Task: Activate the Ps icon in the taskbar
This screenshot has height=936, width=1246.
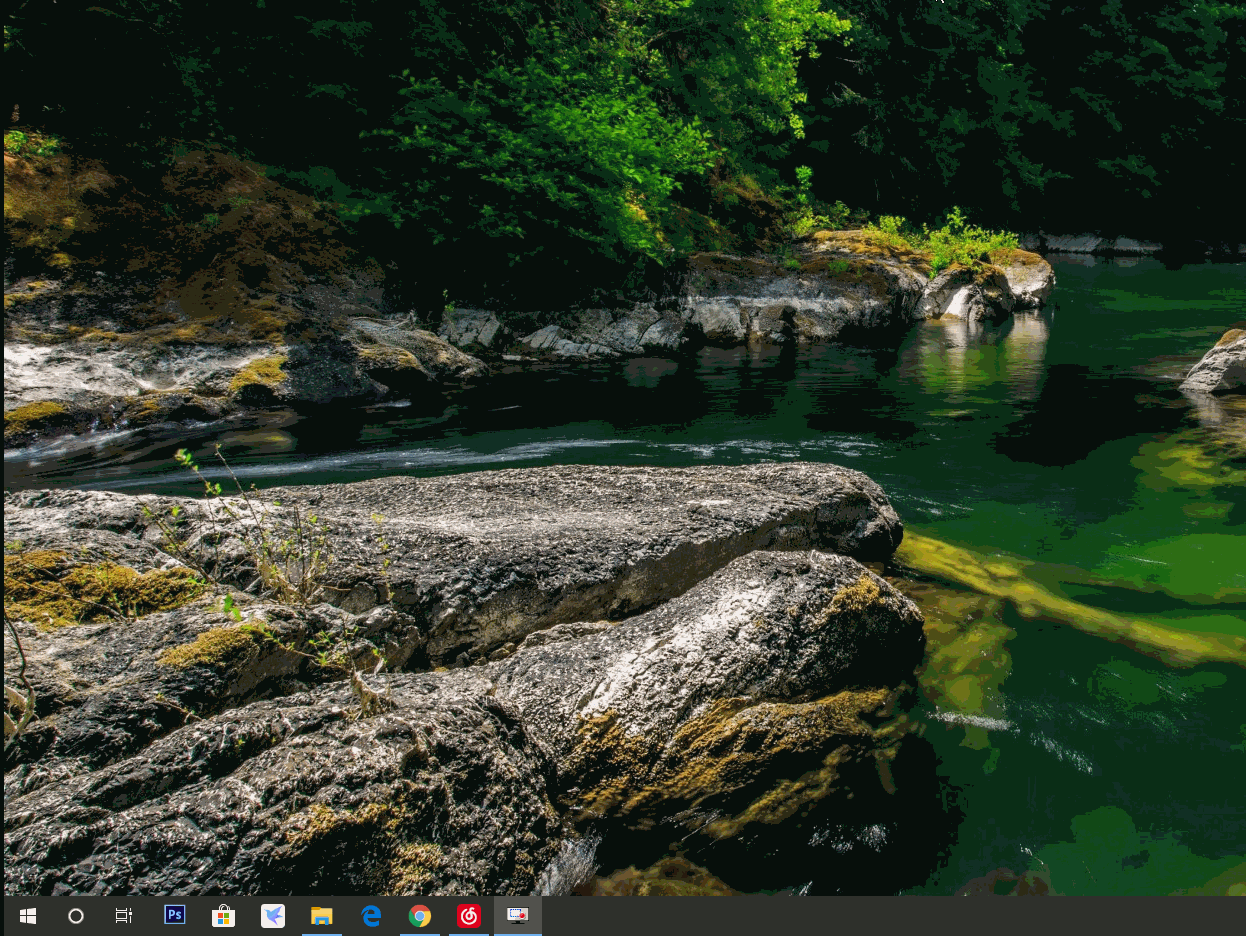Action: [175, 915]
